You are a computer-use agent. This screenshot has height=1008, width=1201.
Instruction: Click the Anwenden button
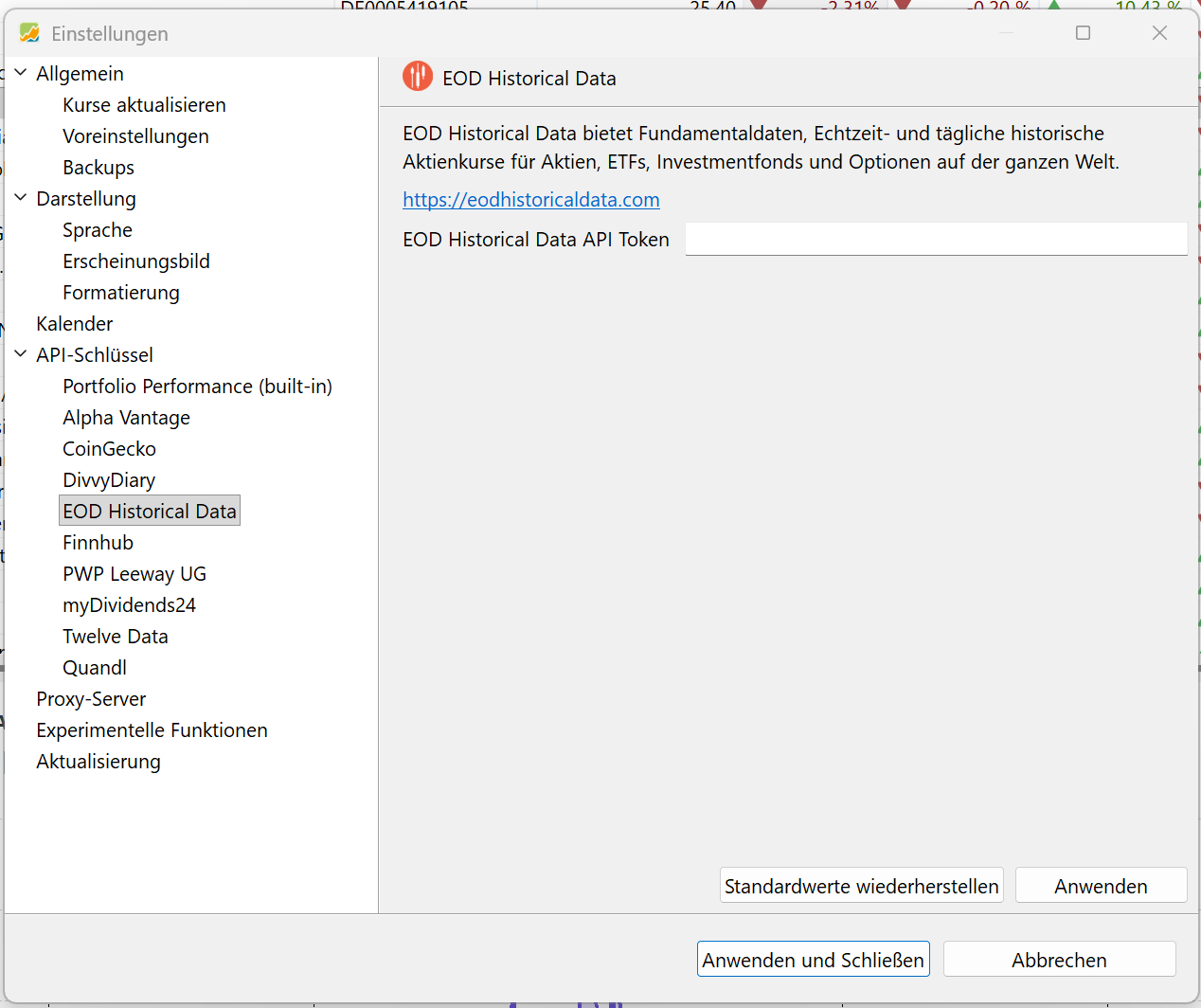pos(1100,886)
